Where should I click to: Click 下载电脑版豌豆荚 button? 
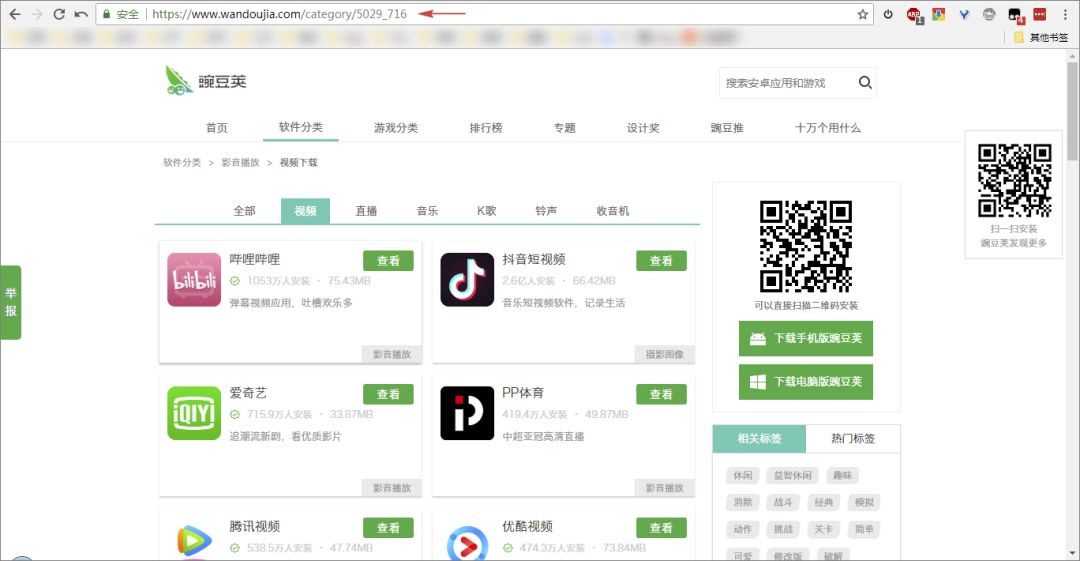[x=806, y=382]
